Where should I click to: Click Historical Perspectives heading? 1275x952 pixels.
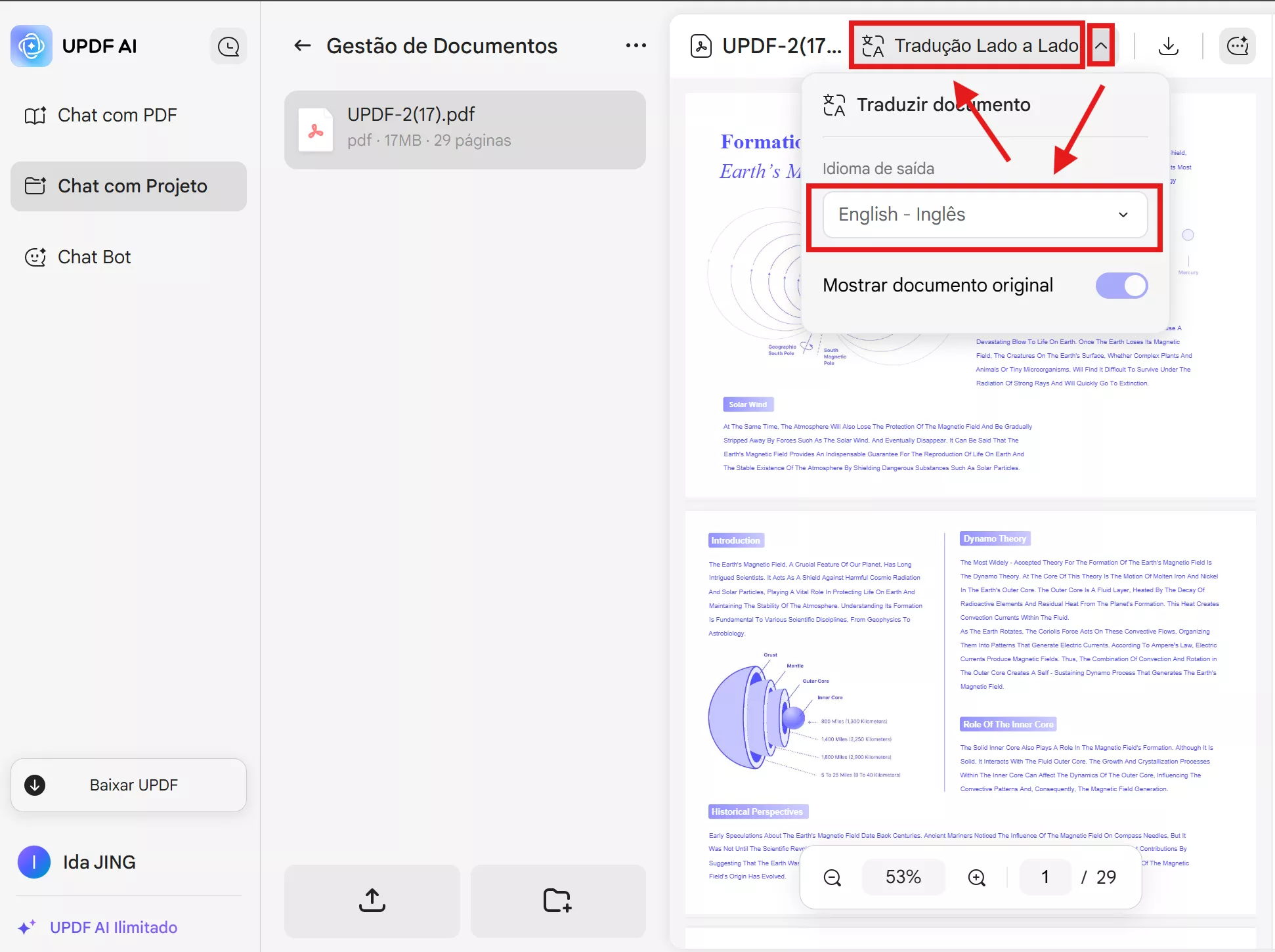point(758,811)
